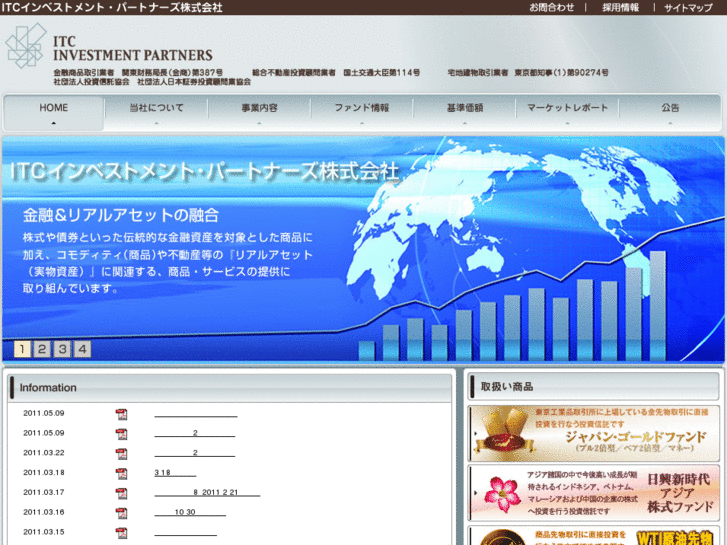
Task: Click the 採用情報 link
Action: 620,7
